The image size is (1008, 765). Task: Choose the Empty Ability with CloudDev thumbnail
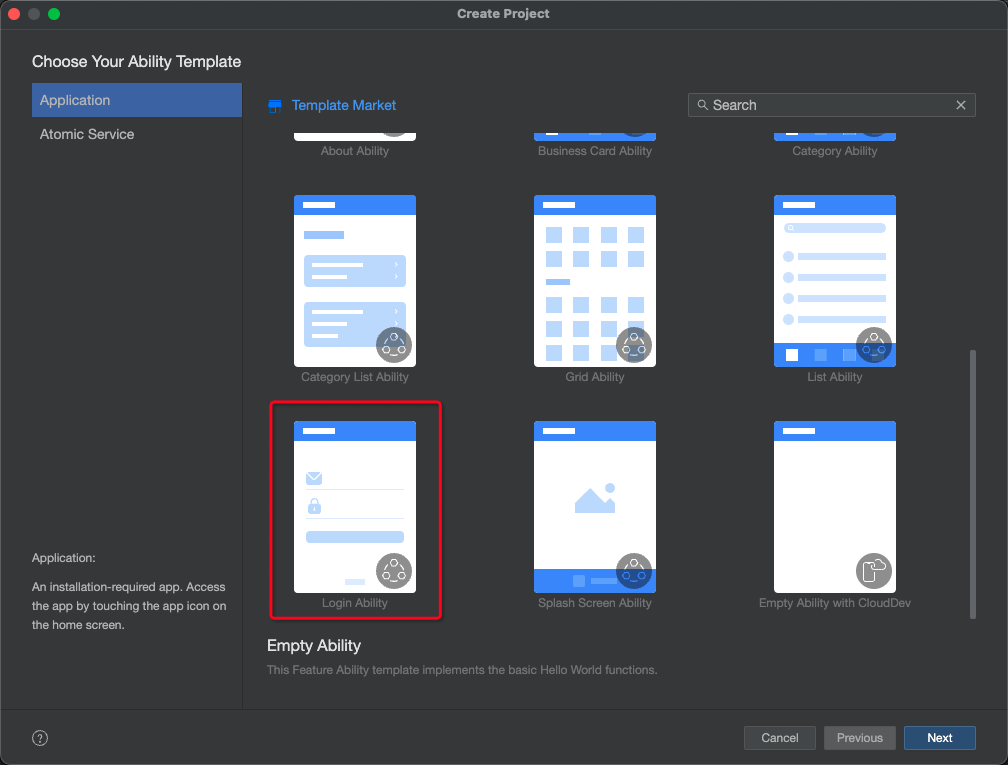[x=834, y=507]
